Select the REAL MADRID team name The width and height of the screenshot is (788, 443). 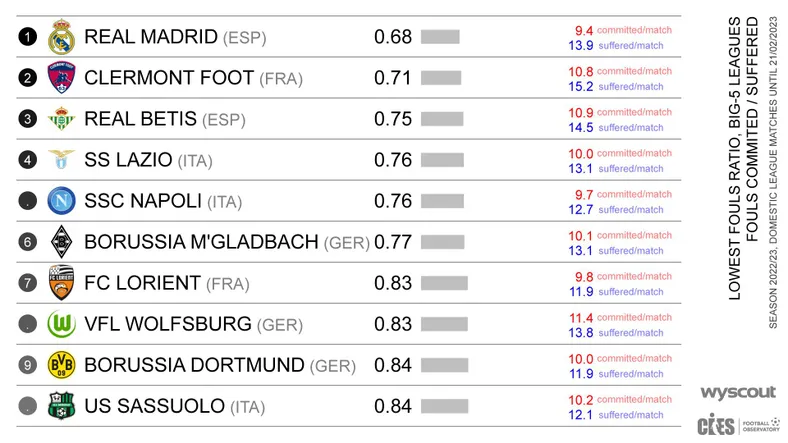pos(151,37)
